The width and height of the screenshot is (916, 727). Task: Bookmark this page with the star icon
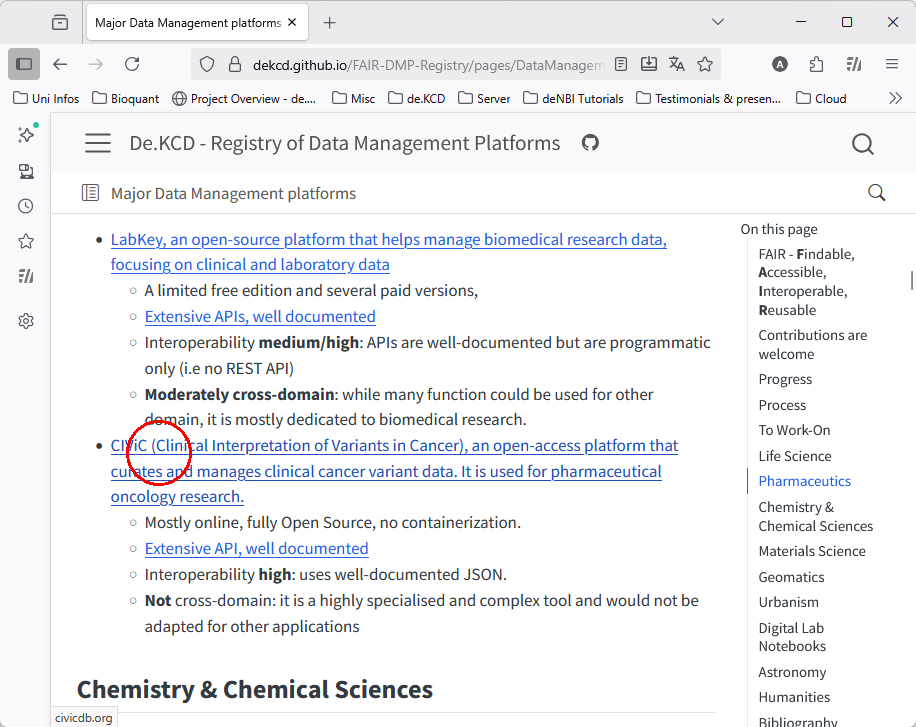click(705, 64)
